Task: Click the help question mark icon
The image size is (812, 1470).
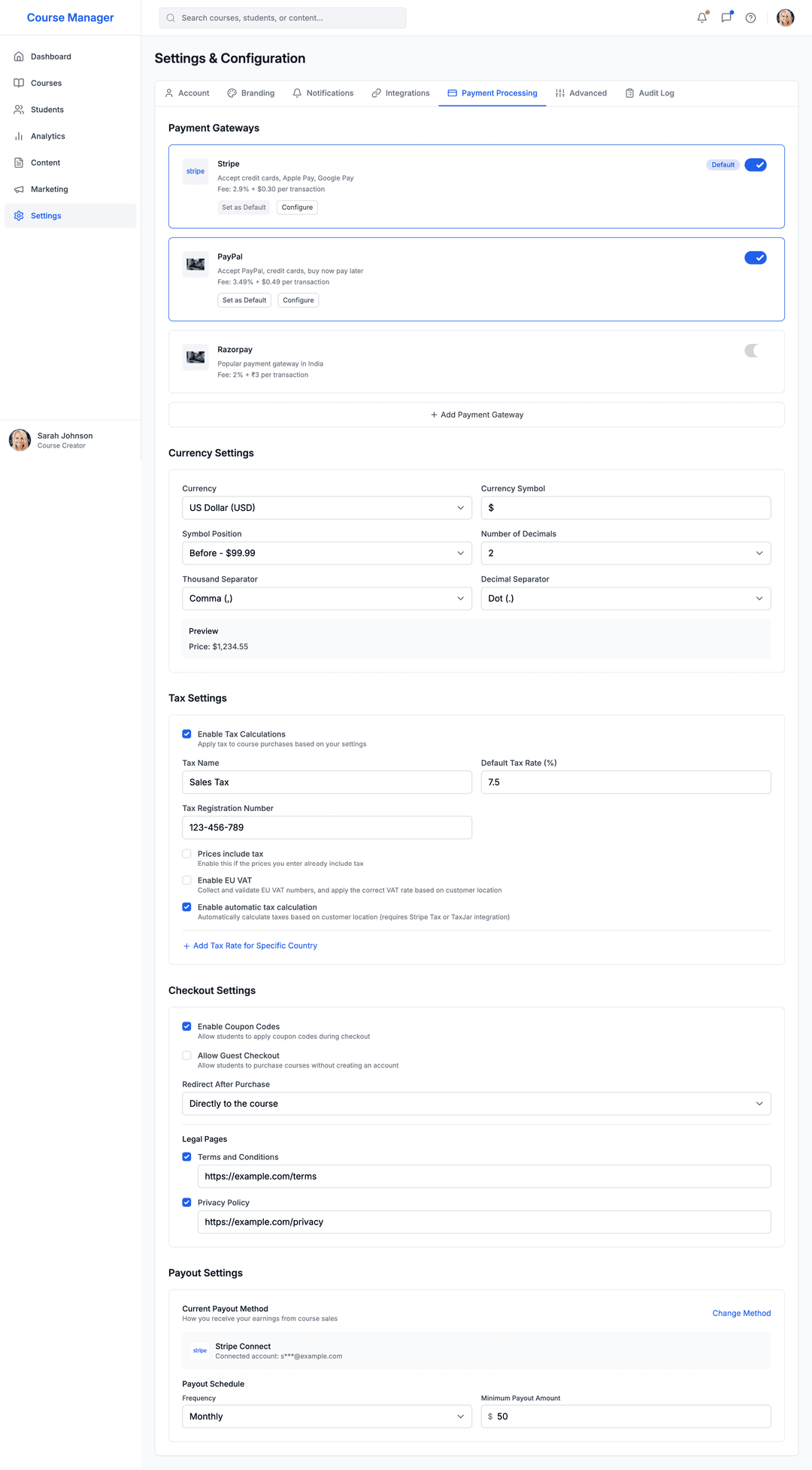Action: point(750,18)
